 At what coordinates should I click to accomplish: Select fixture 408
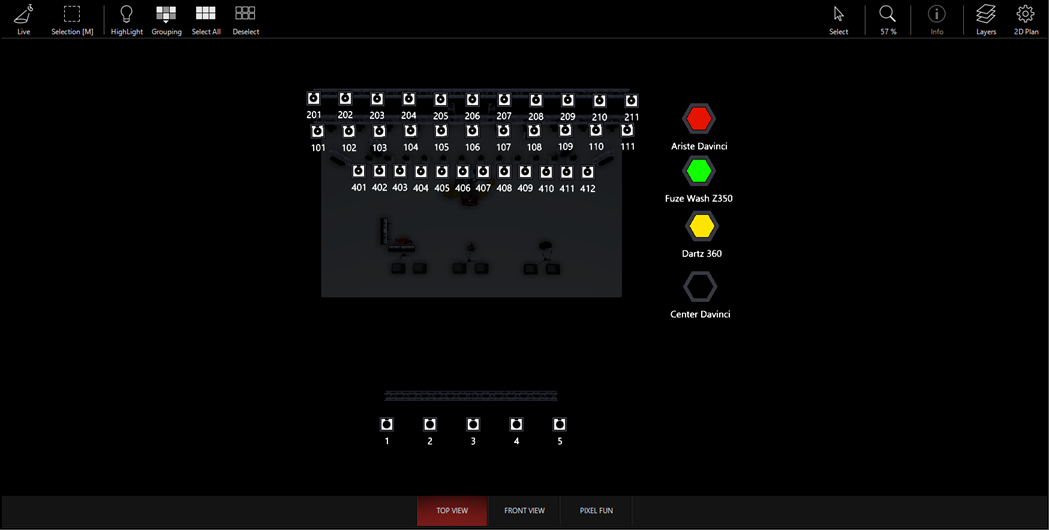coord(504,172)
